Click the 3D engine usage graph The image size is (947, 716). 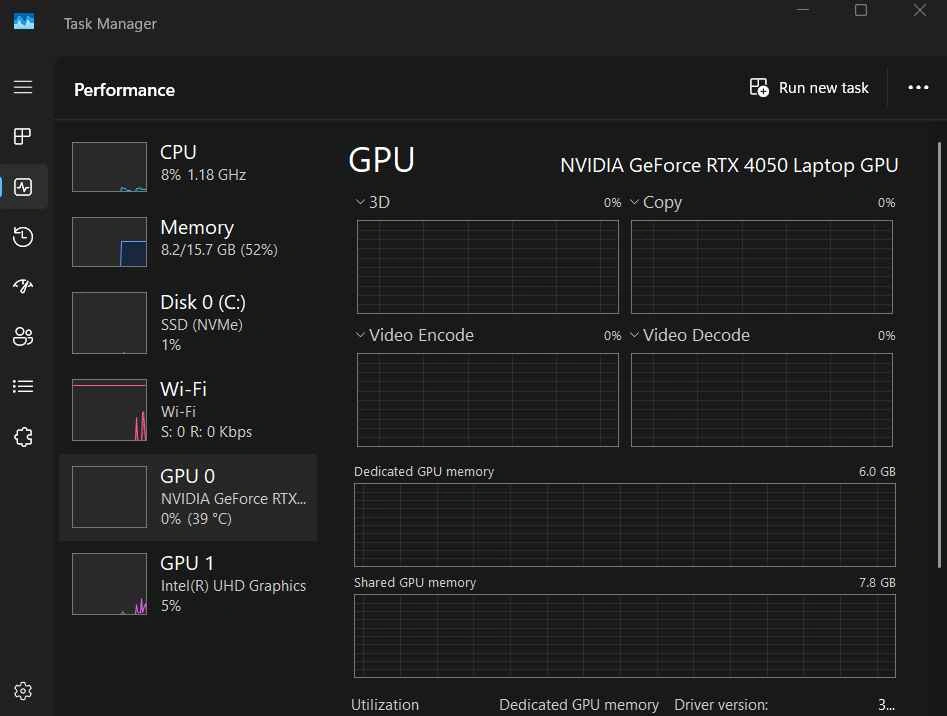pyautogui.click(x=488, y=267)
